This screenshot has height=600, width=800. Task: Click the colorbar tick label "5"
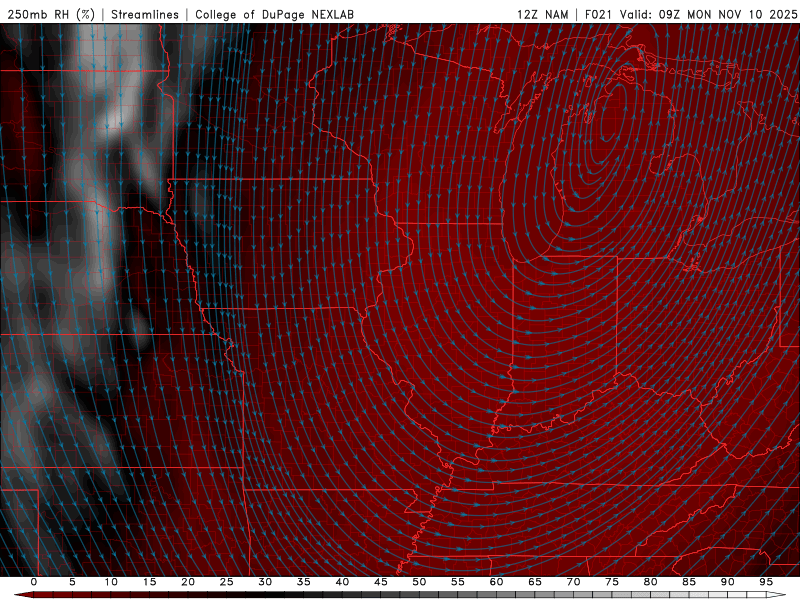[x=72, y=582]
